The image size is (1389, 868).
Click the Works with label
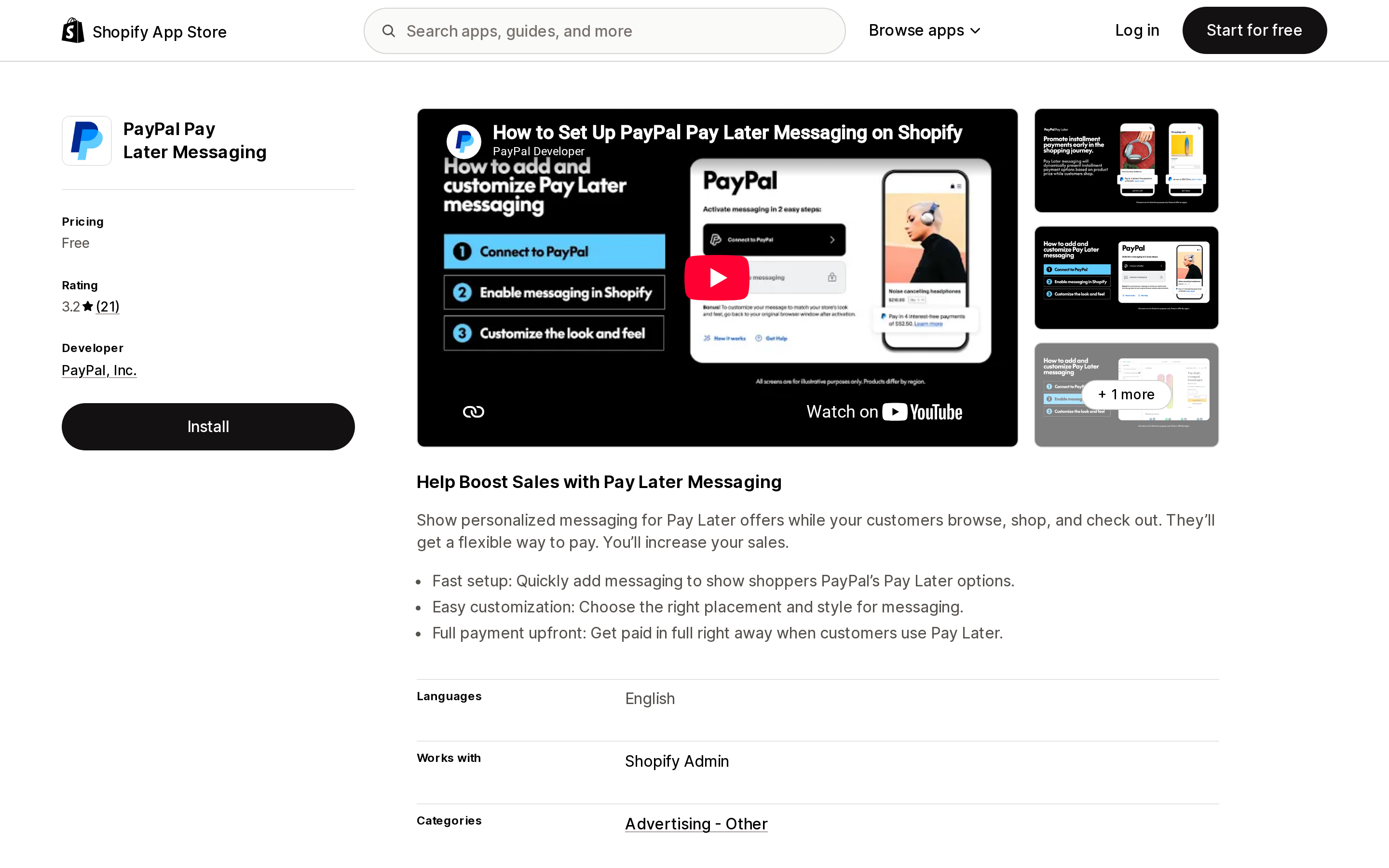pos(448,758)
